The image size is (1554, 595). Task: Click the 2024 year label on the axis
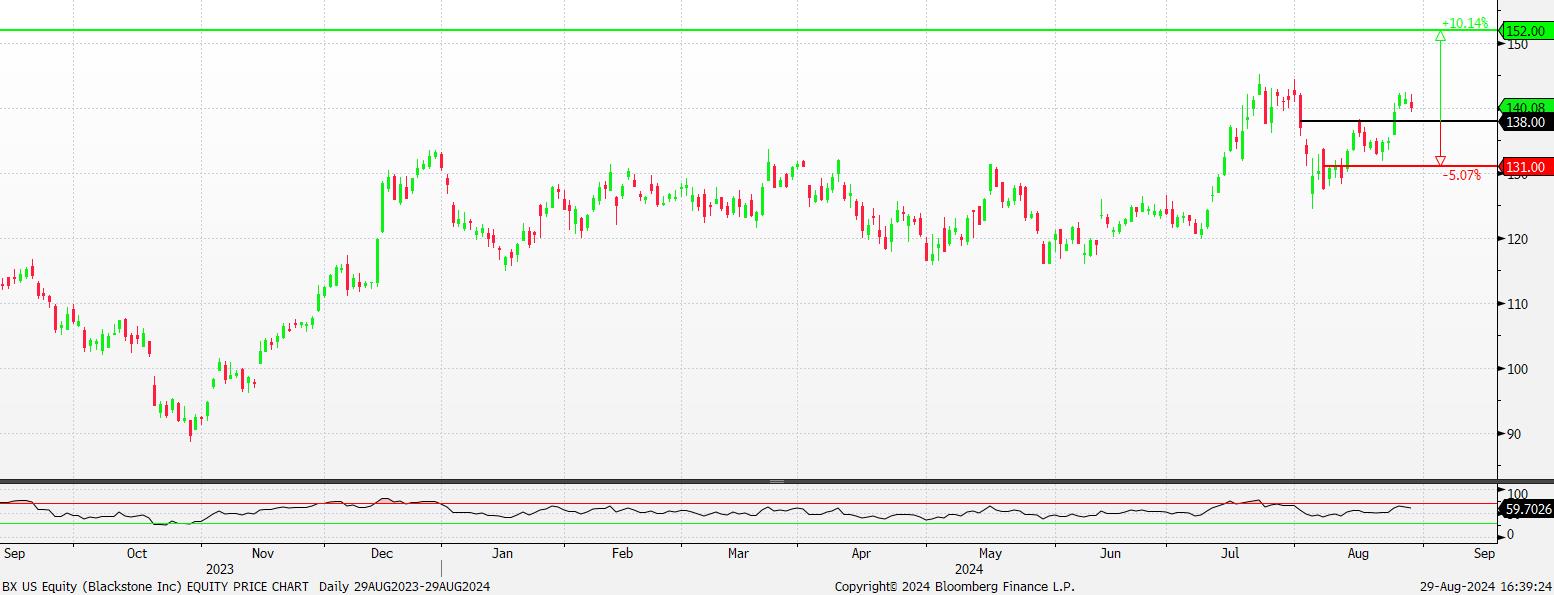click(969, 569)
